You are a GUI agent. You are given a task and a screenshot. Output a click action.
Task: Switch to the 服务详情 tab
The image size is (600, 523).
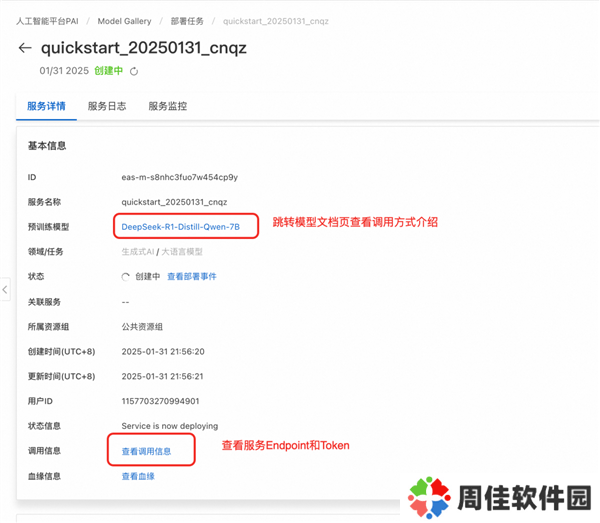46,106
